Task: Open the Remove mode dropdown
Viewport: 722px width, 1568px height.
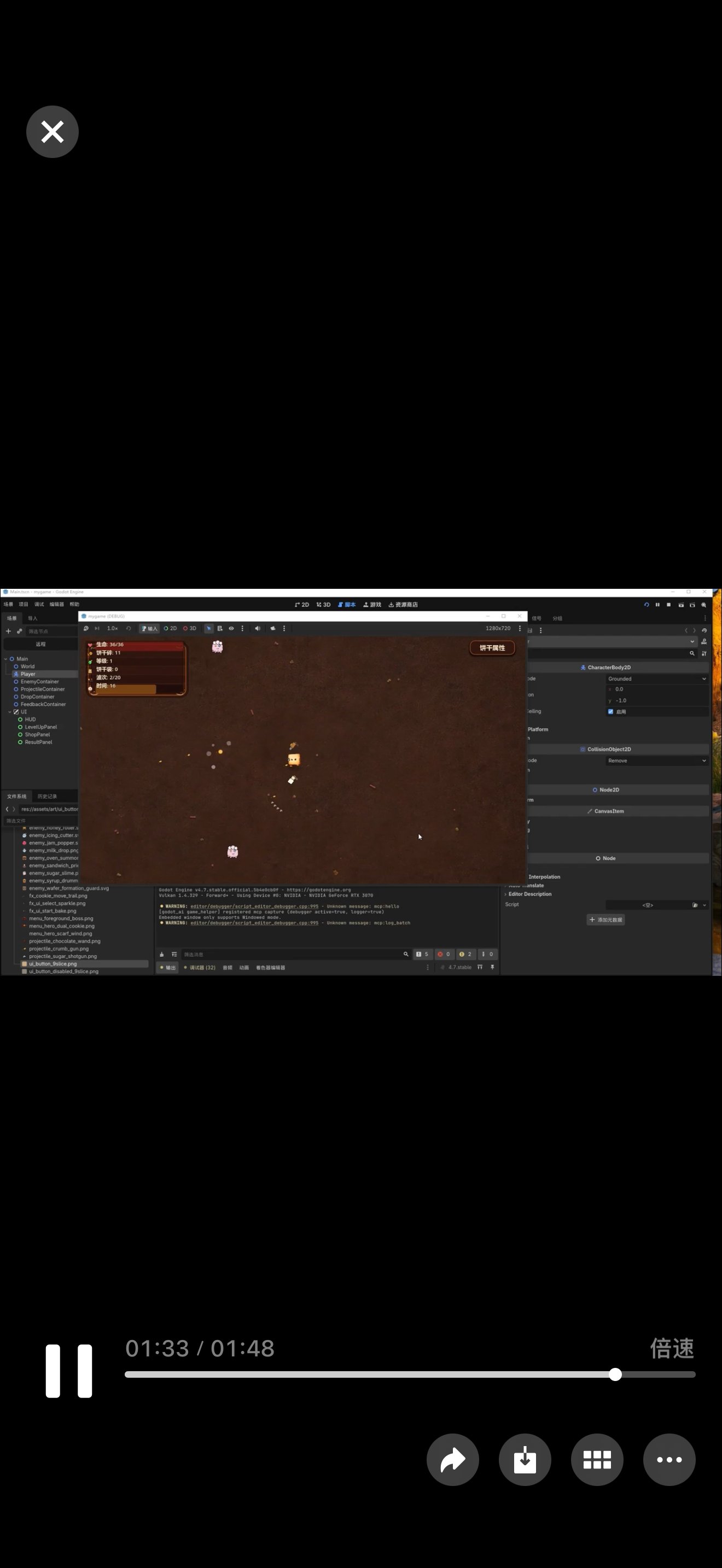Action: pyautogui.click(x=657, y=761)
